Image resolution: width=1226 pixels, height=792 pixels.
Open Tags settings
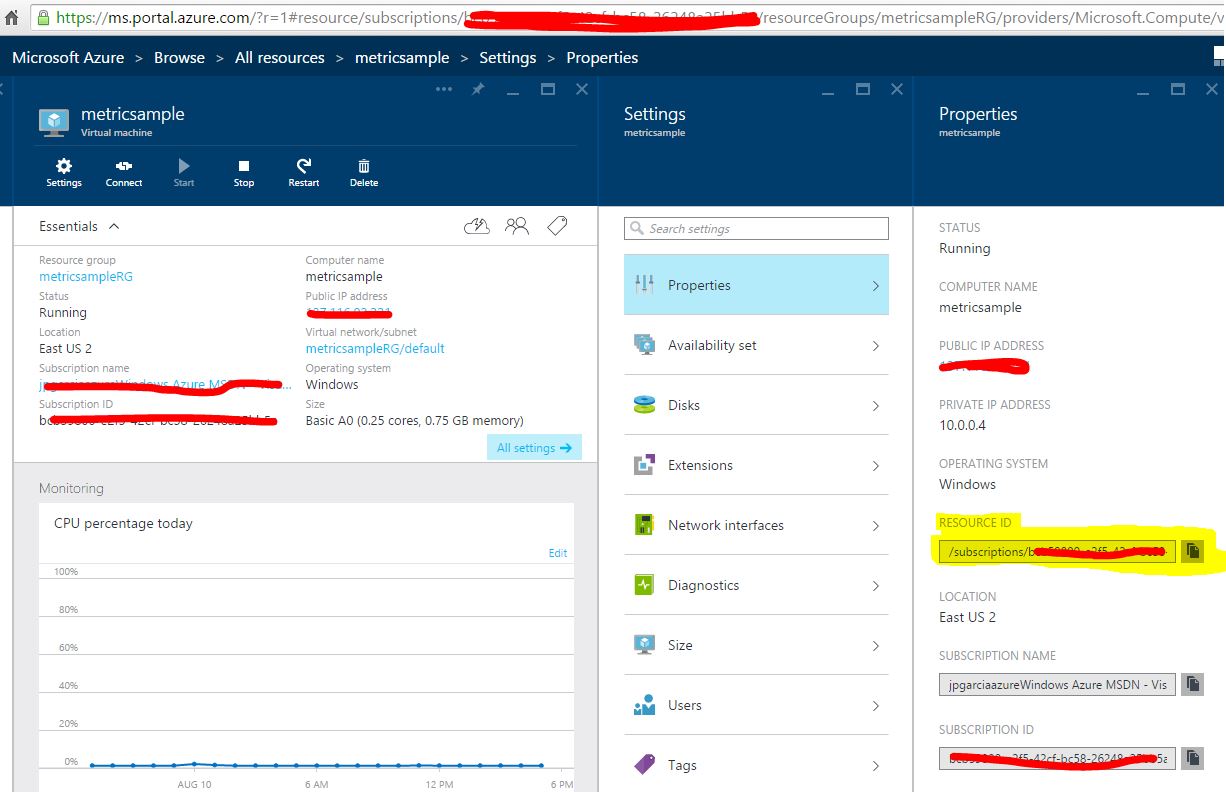pos(756,765)
